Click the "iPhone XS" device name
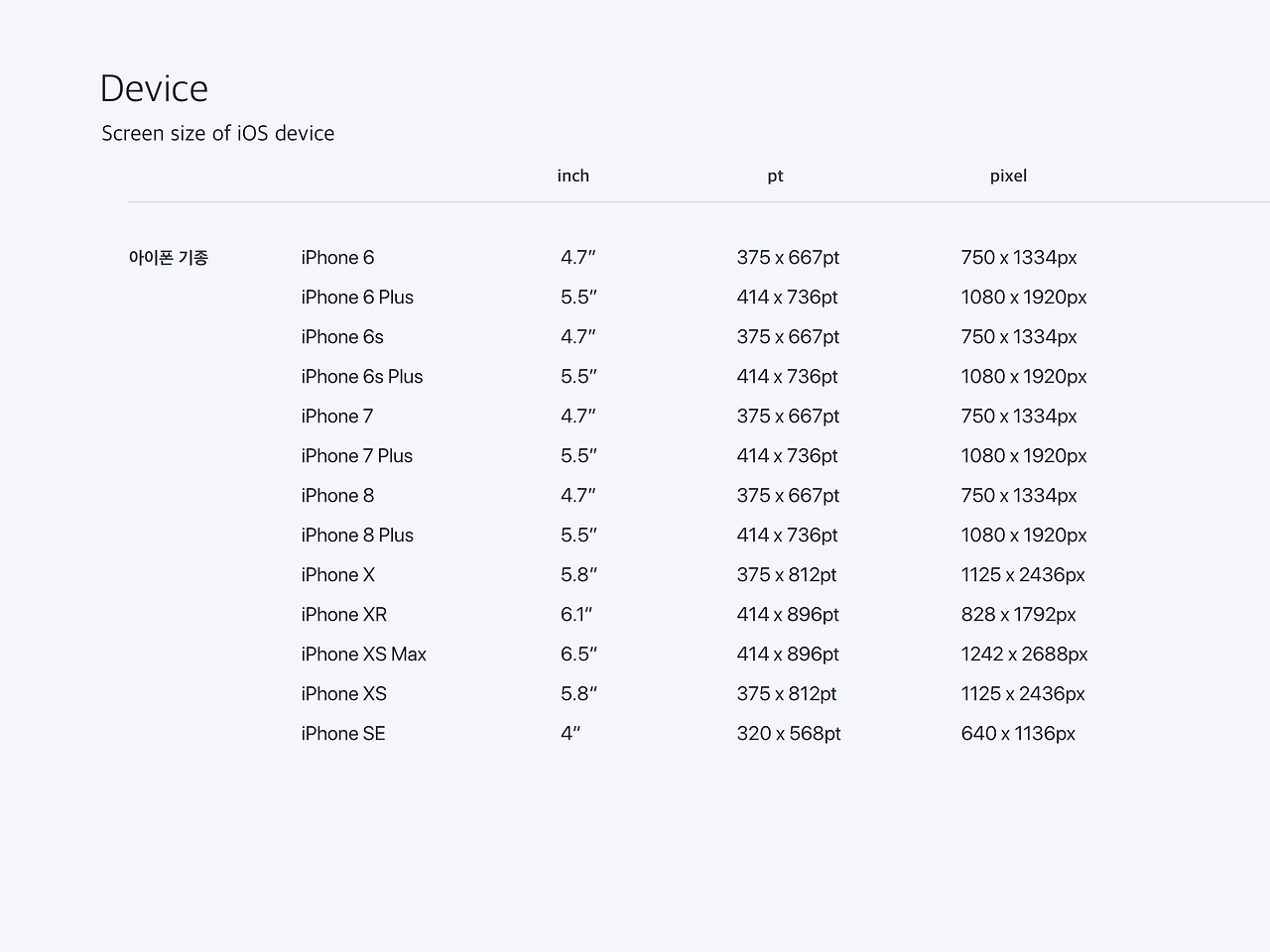 point(344,694)
